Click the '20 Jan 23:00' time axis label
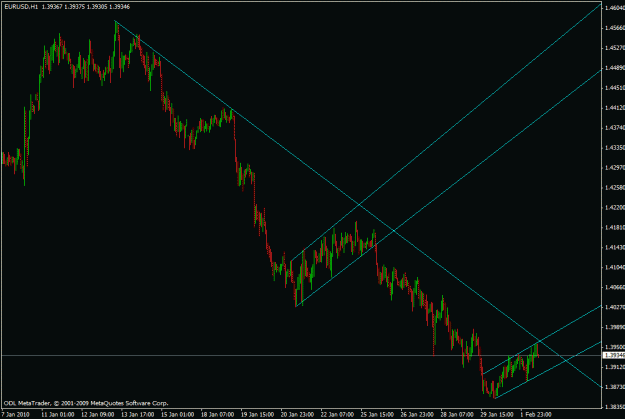Image resolution: width=625 pixels, height=419 pixels. [297, 415]
